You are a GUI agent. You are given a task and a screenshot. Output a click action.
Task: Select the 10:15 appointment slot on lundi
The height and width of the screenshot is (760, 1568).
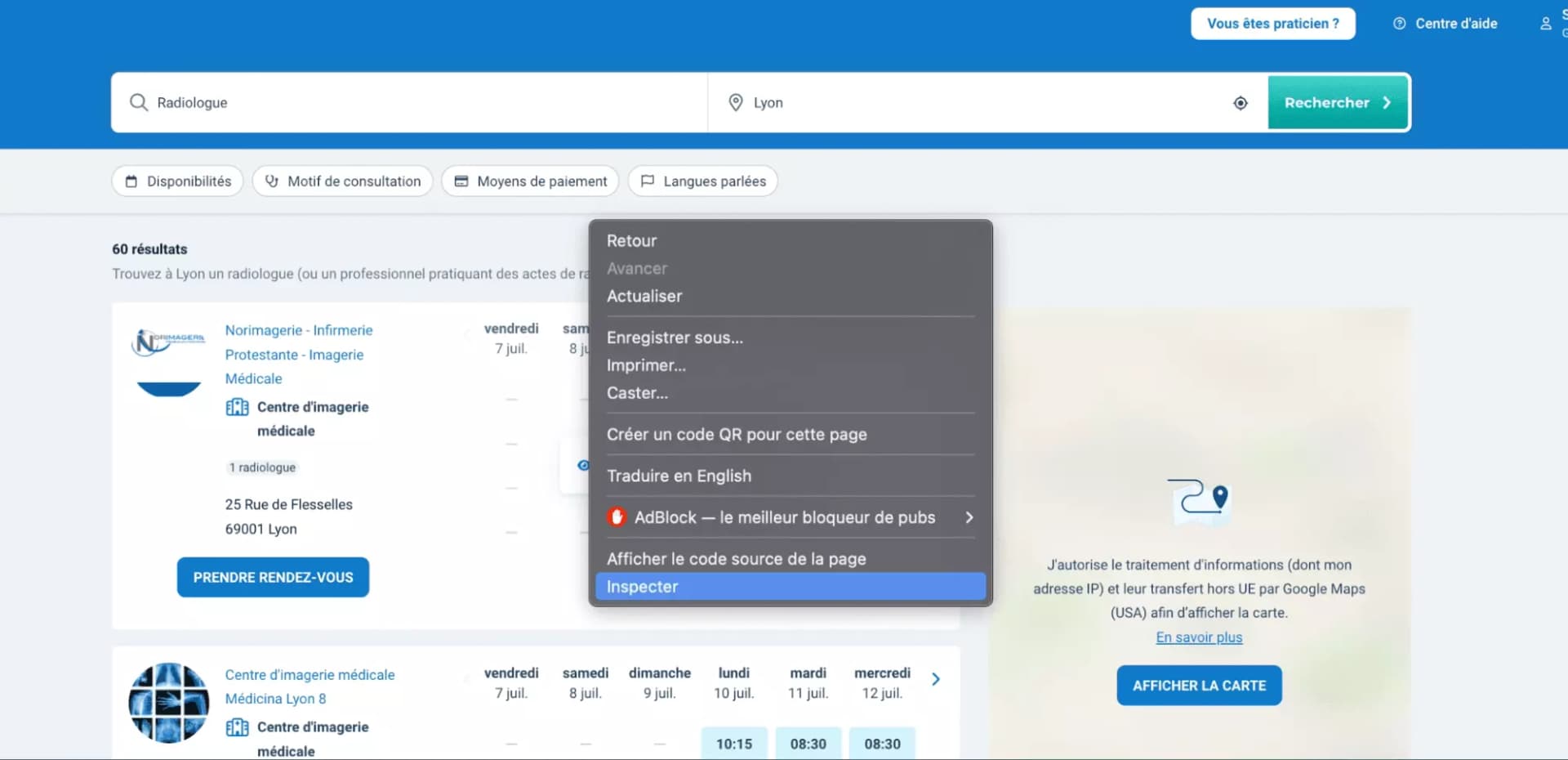[733, 744]
